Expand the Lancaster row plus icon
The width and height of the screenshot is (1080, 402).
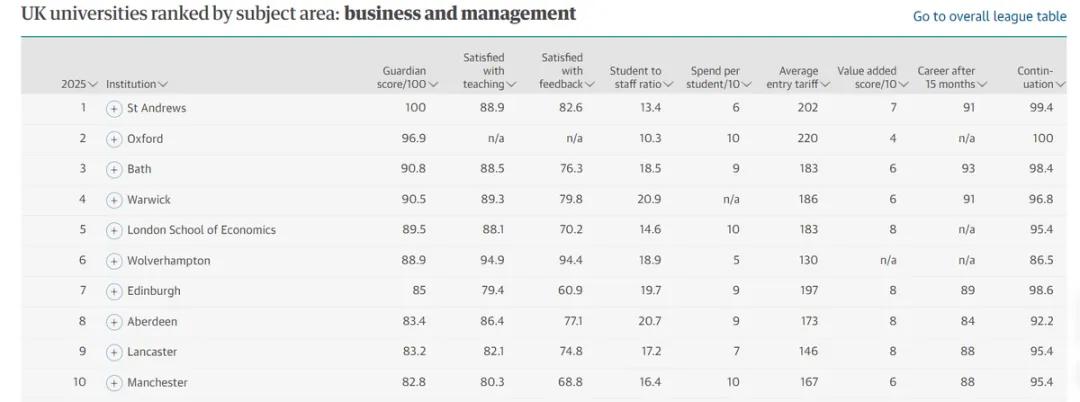[114, 352]
